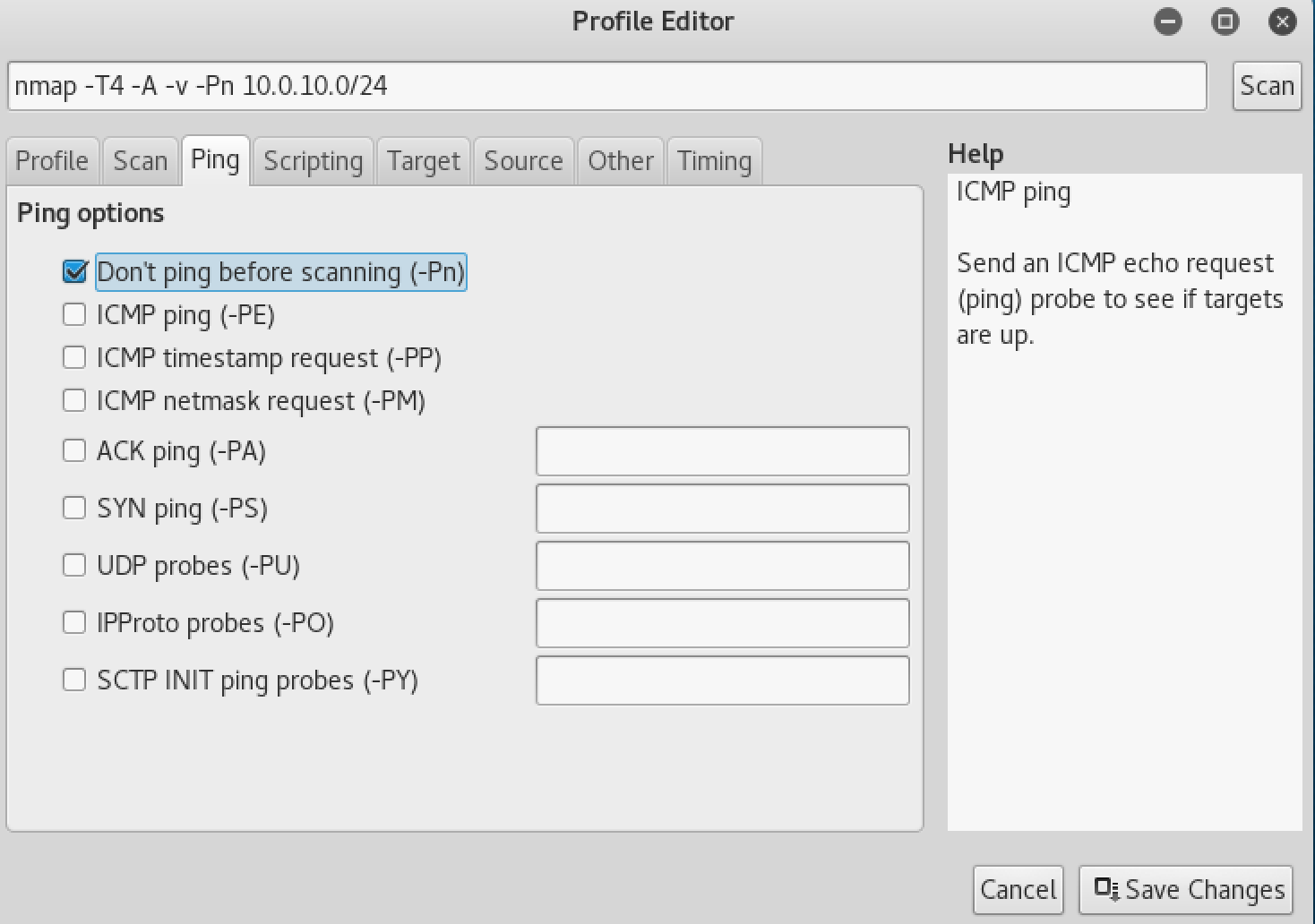This screenshot has height=924, width=1315.
Task: Enable ICMP timestamp request (-PP)
Action: click(74, 357)
